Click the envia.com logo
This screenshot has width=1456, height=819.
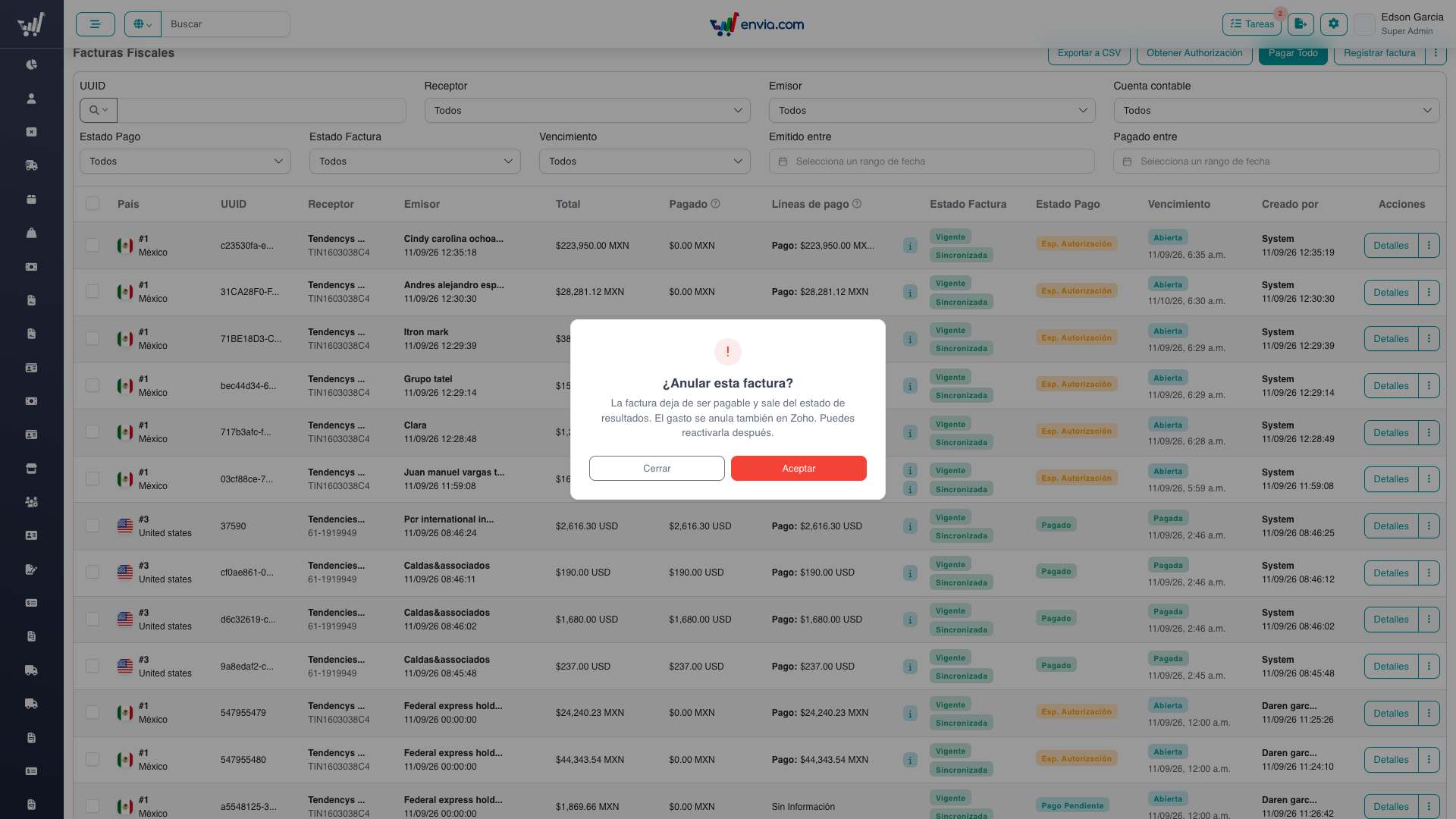[x=757, y=24]
